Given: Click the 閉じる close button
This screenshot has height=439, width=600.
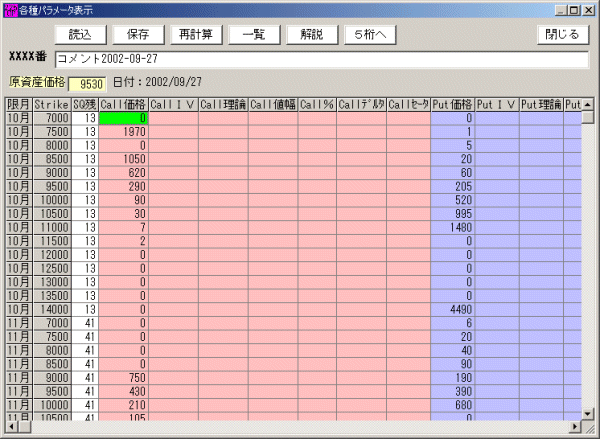Looking at the screenshot, I should 563,35.
